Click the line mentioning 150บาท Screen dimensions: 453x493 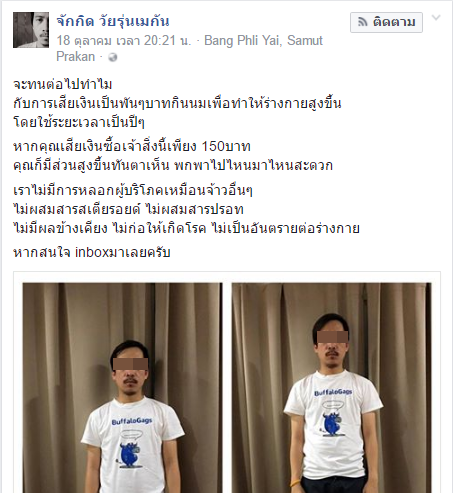point(132,146)
